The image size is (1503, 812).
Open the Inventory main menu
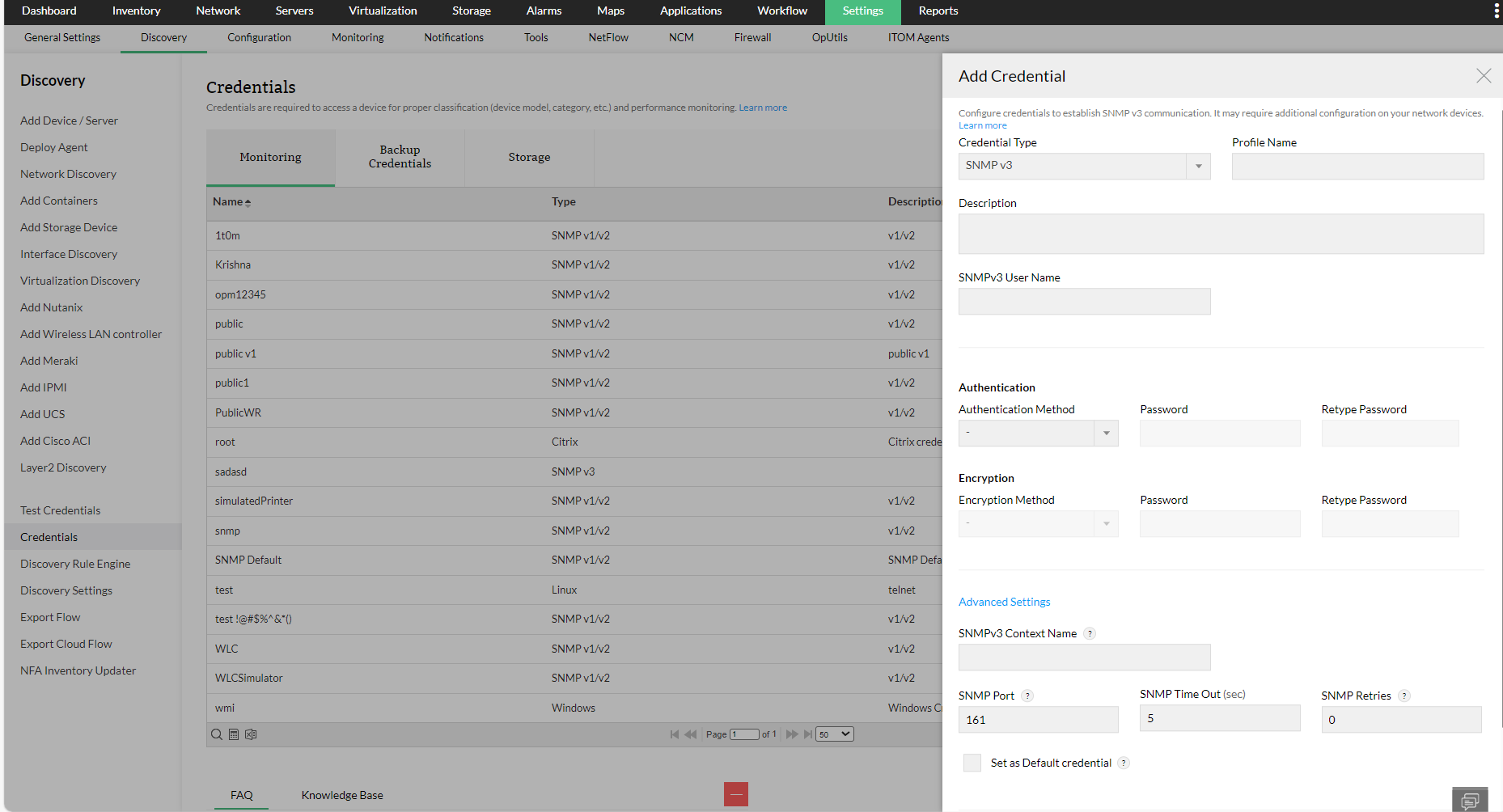click(136, 11)
